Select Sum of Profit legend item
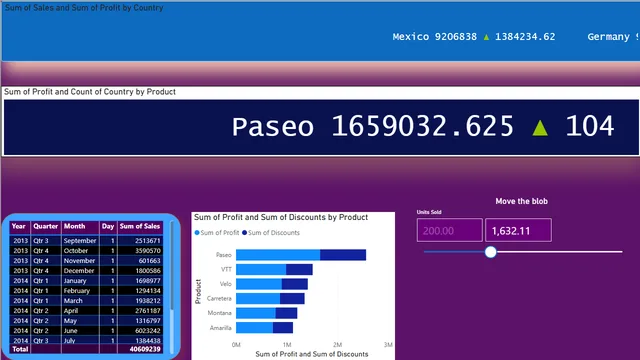640x360 pixels. 217,233
